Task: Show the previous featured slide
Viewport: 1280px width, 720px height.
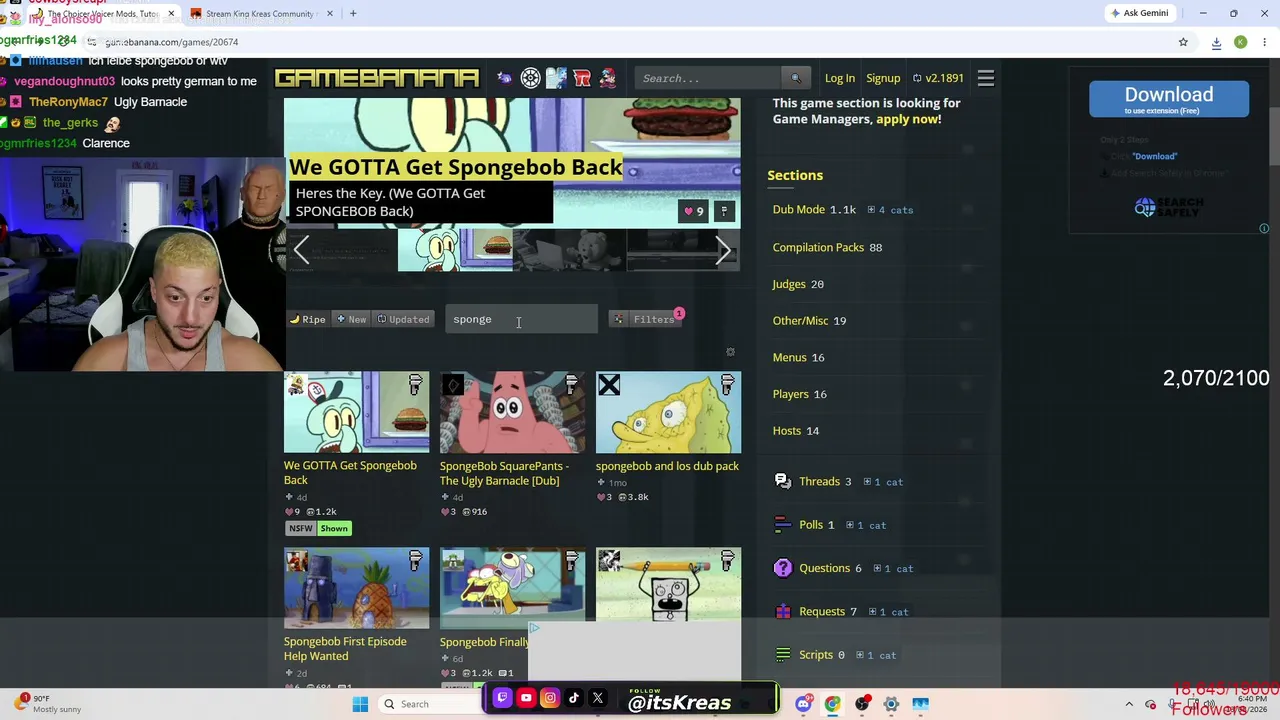Action: tap(302, 250)
